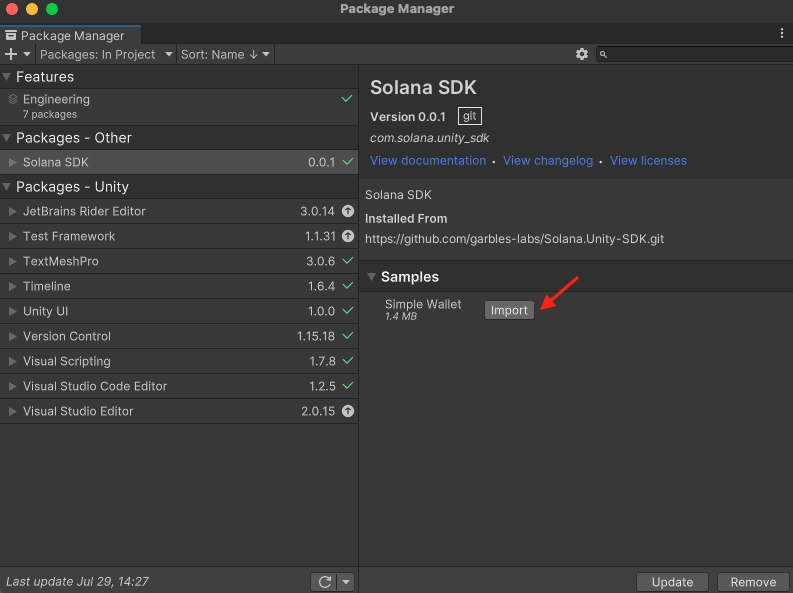The width and height of the screenshot is (793, 593).
Task: Click the Simple Wallet sample name
Action: (423, 304)
